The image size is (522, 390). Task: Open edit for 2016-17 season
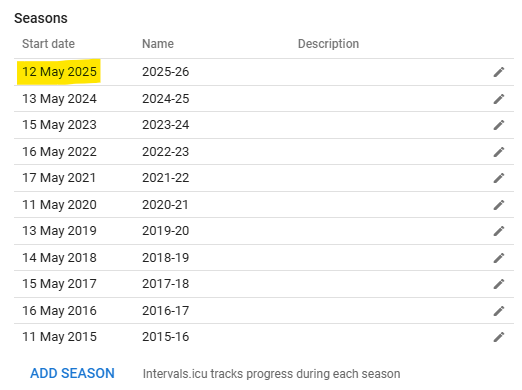coord(499,311)
